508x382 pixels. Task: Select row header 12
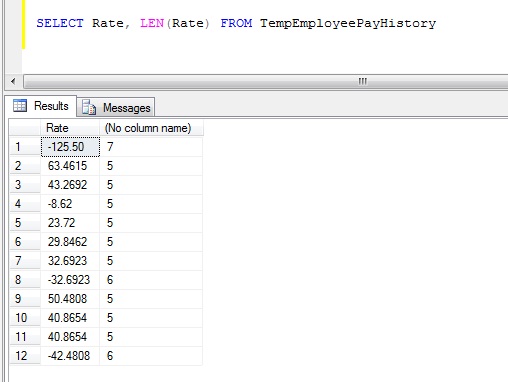(25, 355)
